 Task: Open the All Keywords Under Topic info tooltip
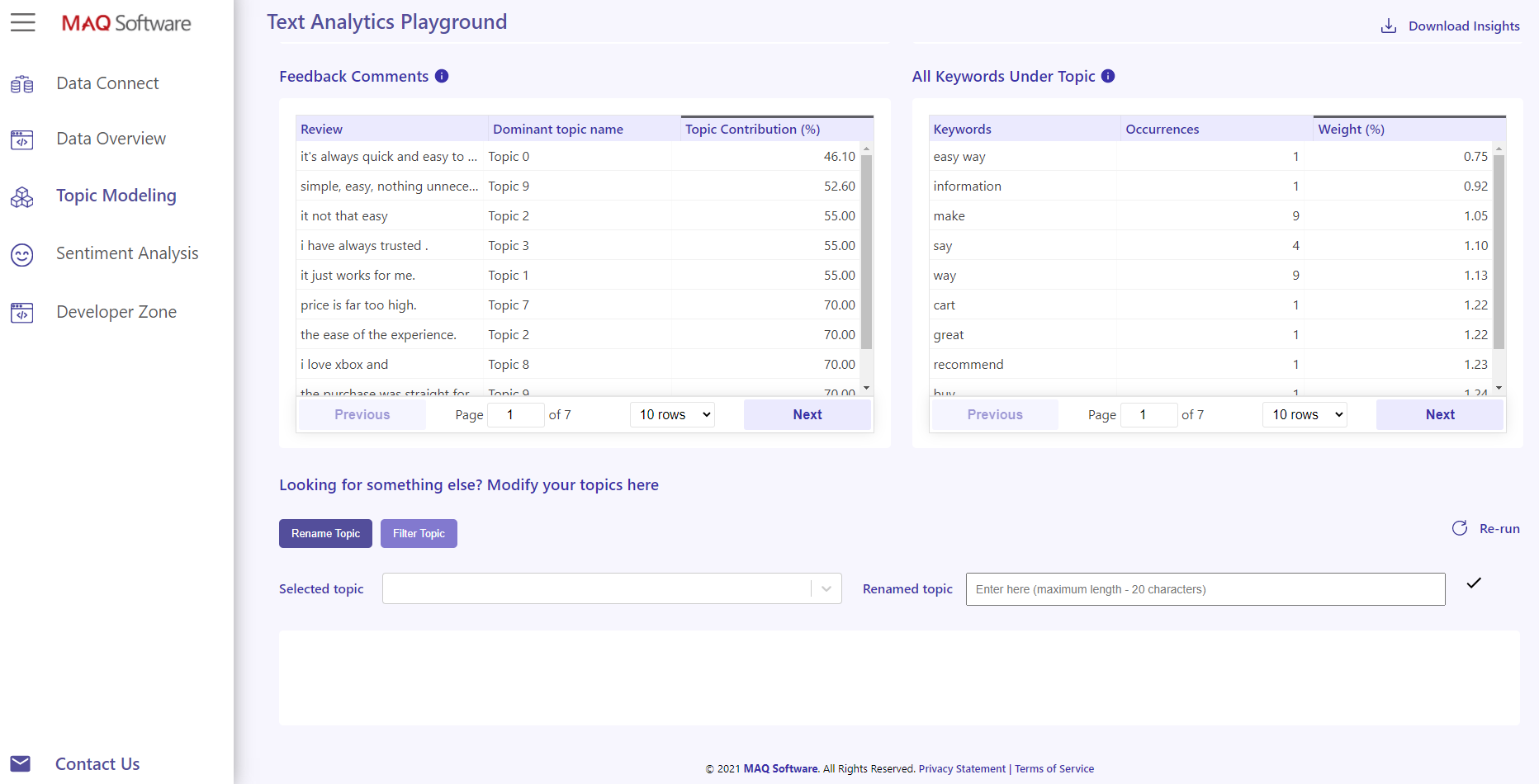point(1108,76)
